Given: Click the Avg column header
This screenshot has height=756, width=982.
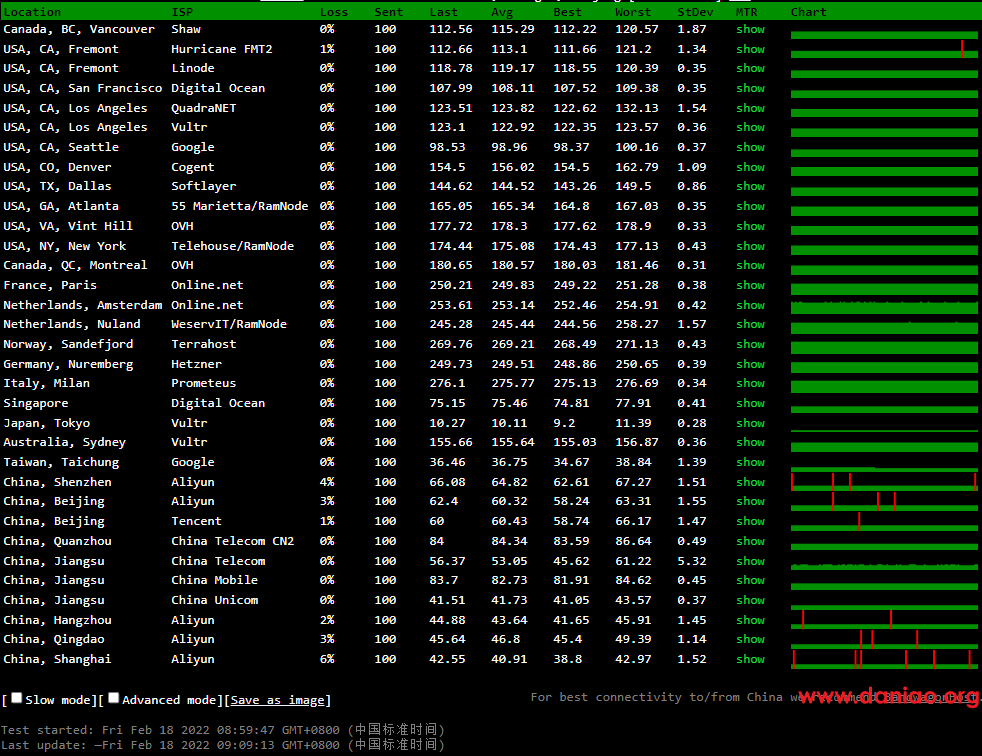Looking at the screenshot, I should tap(502, 12).
